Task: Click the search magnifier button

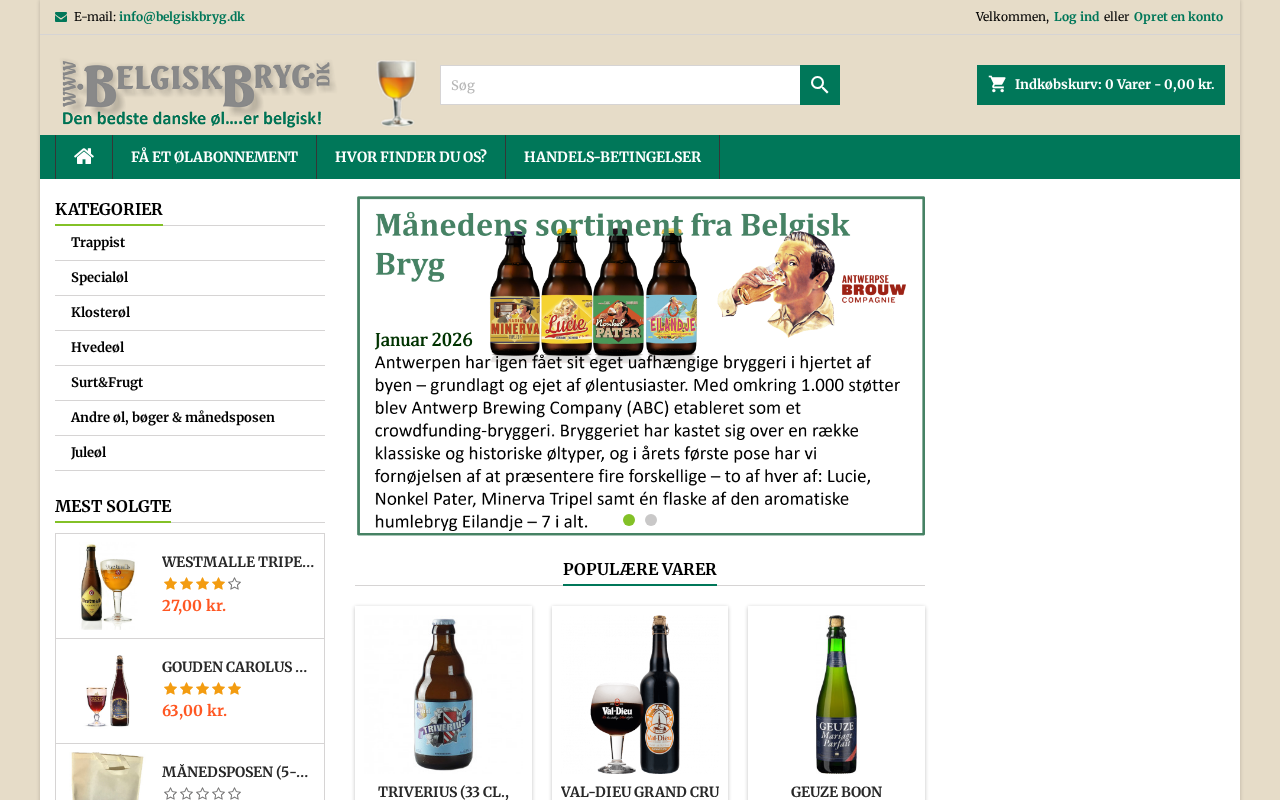Action: pyautogui.click(x=820, y=85)
